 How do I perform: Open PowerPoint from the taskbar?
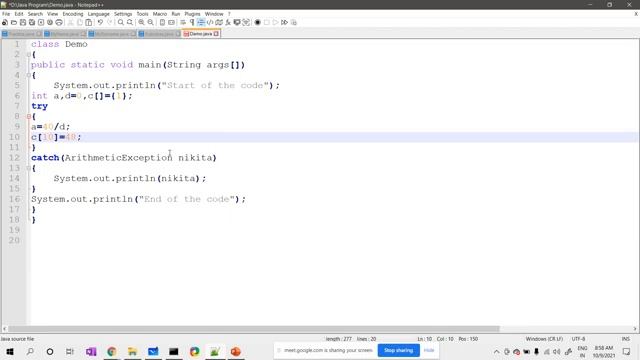pos(236,351)
